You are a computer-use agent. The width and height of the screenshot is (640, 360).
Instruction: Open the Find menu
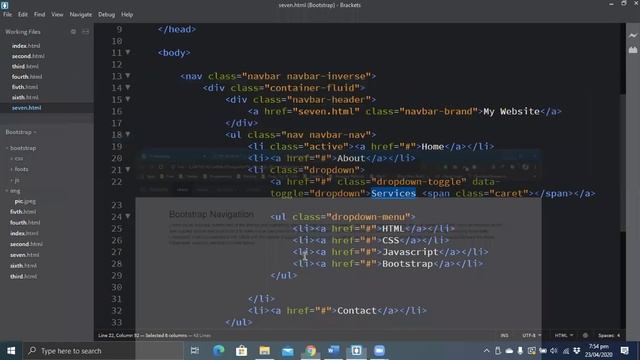[x=40, y=14]
